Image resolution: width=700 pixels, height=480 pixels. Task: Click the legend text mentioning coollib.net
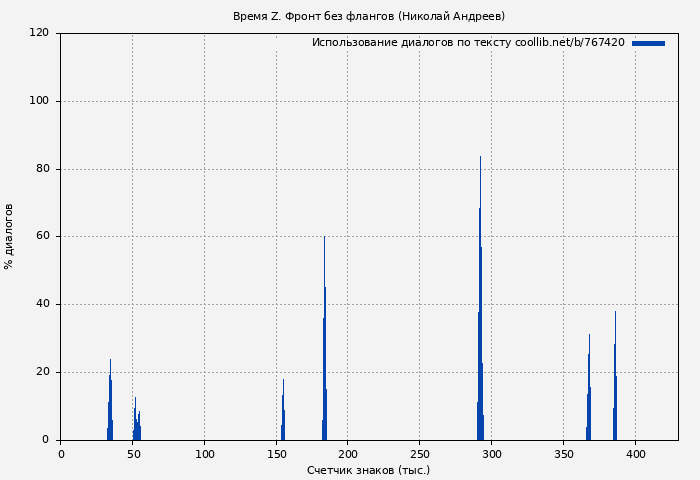(468, 43)
